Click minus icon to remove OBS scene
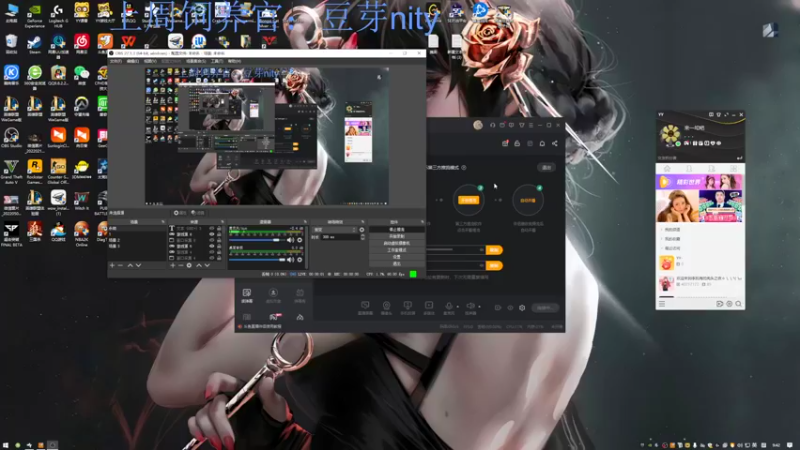The image size is (800, 450). (x=120, y=265)
